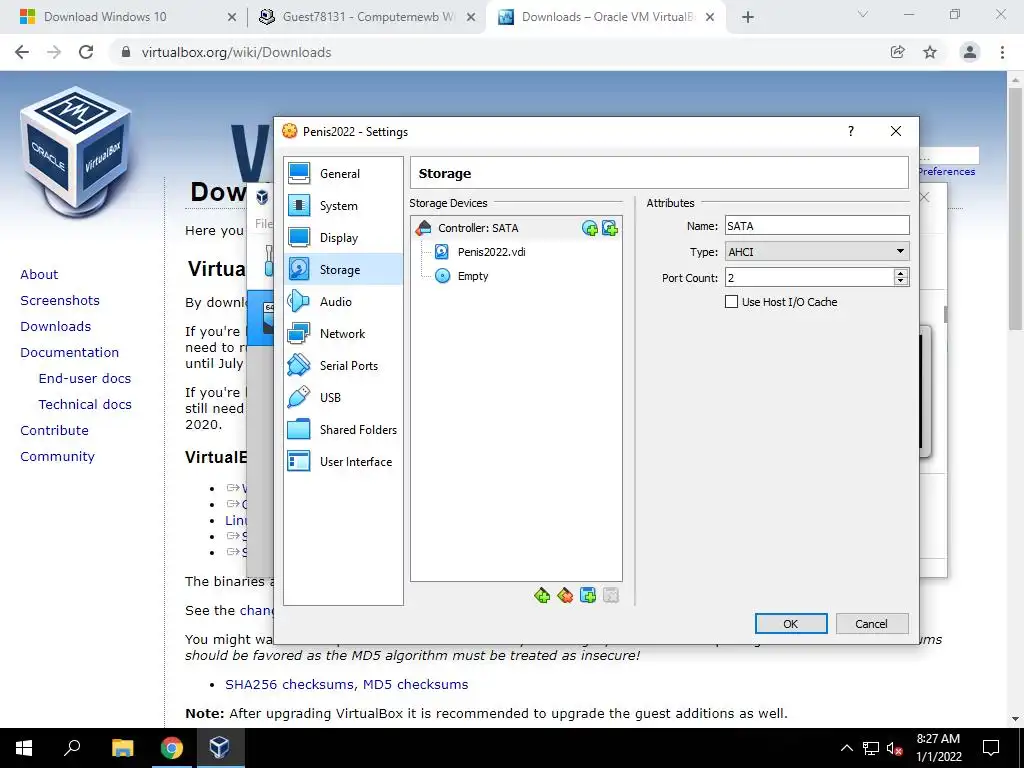The width and height of the screenshot is (1024, 768).
Task: Click the SATA controller icon in tree
Action: pyautogui.click(x=424, y=228)
